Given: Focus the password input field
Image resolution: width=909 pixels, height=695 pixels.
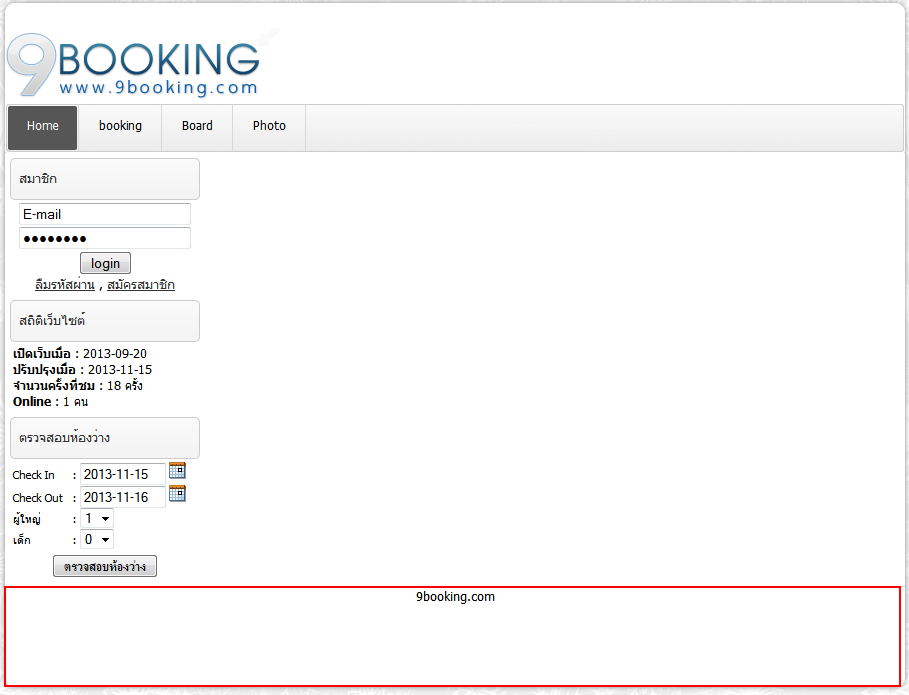Looking at the screenshot, I should pos(105,238).
